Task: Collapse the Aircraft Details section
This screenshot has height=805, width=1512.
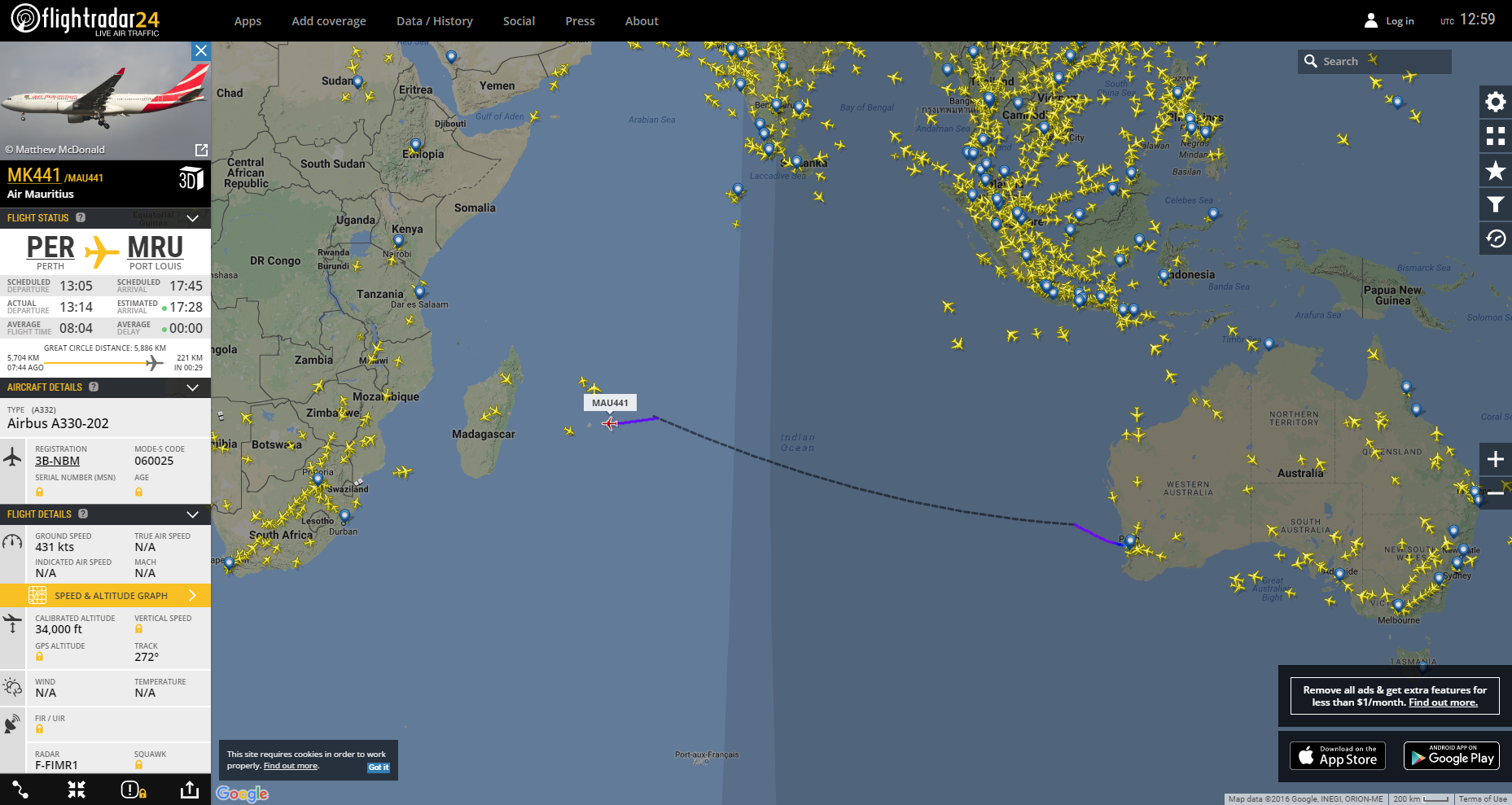Action: [193, 387]
